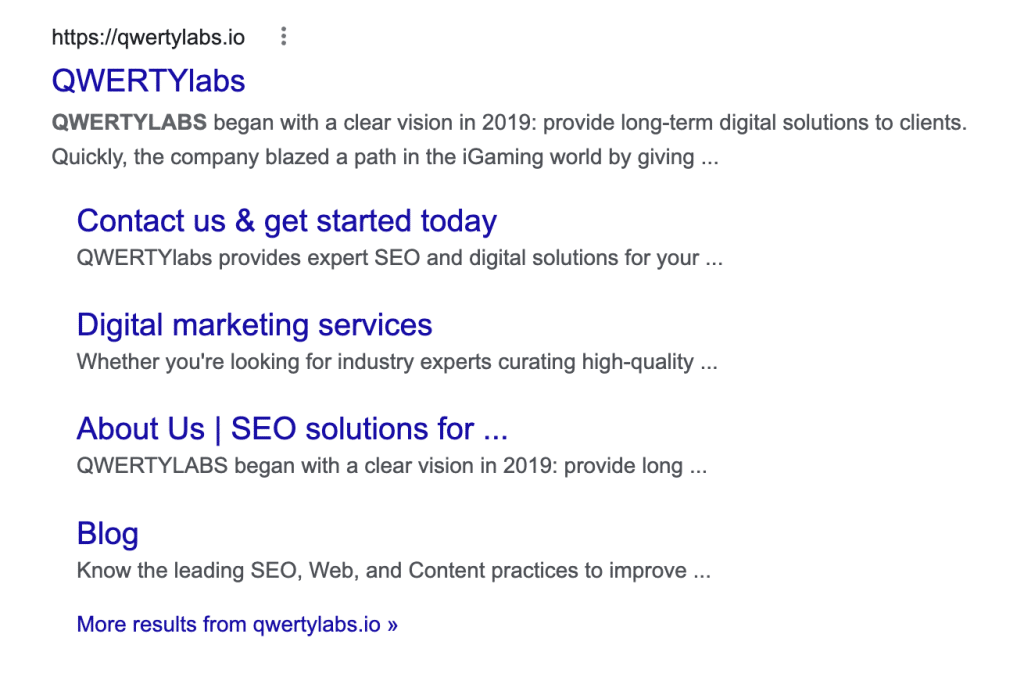
Task: Click the snippet line starting with 'Quickly, the company'
Action: point(384,157)
